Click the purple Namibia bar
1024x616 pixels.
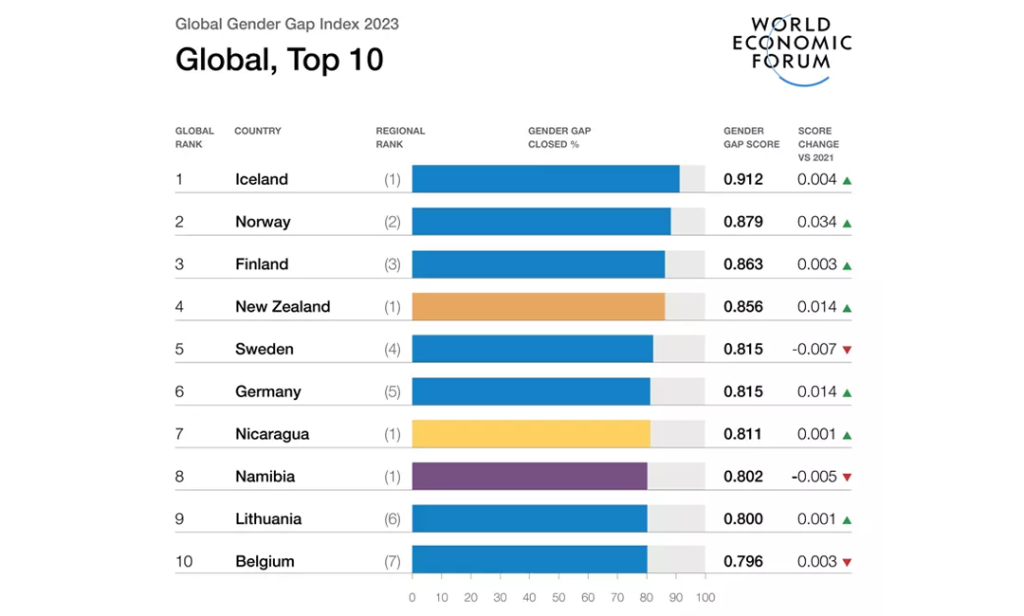(x=530, y=476)
